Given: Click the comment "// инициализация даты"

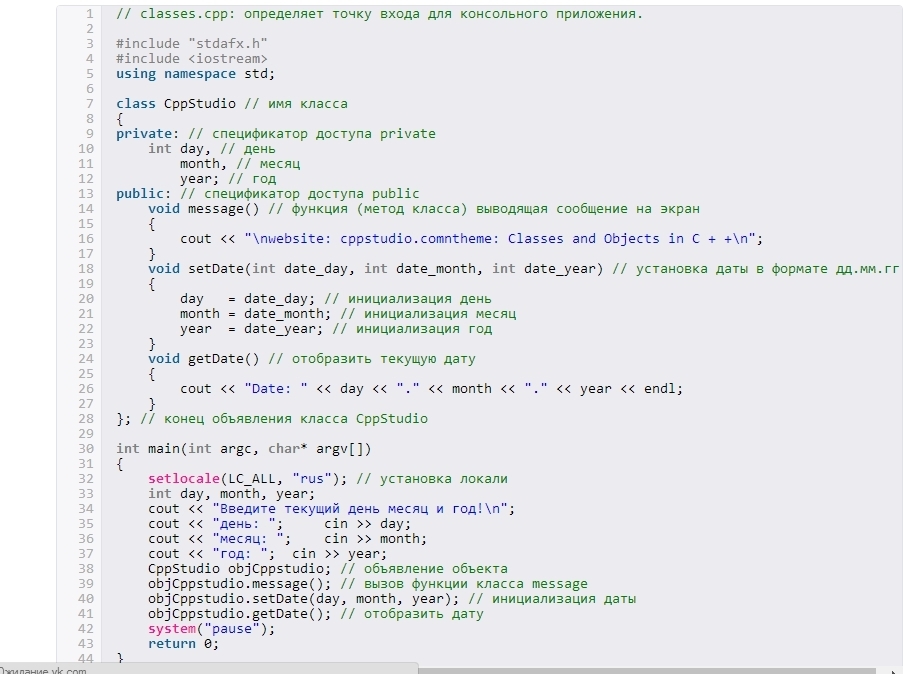Looking at the screenshot, I should pos(552,598).
